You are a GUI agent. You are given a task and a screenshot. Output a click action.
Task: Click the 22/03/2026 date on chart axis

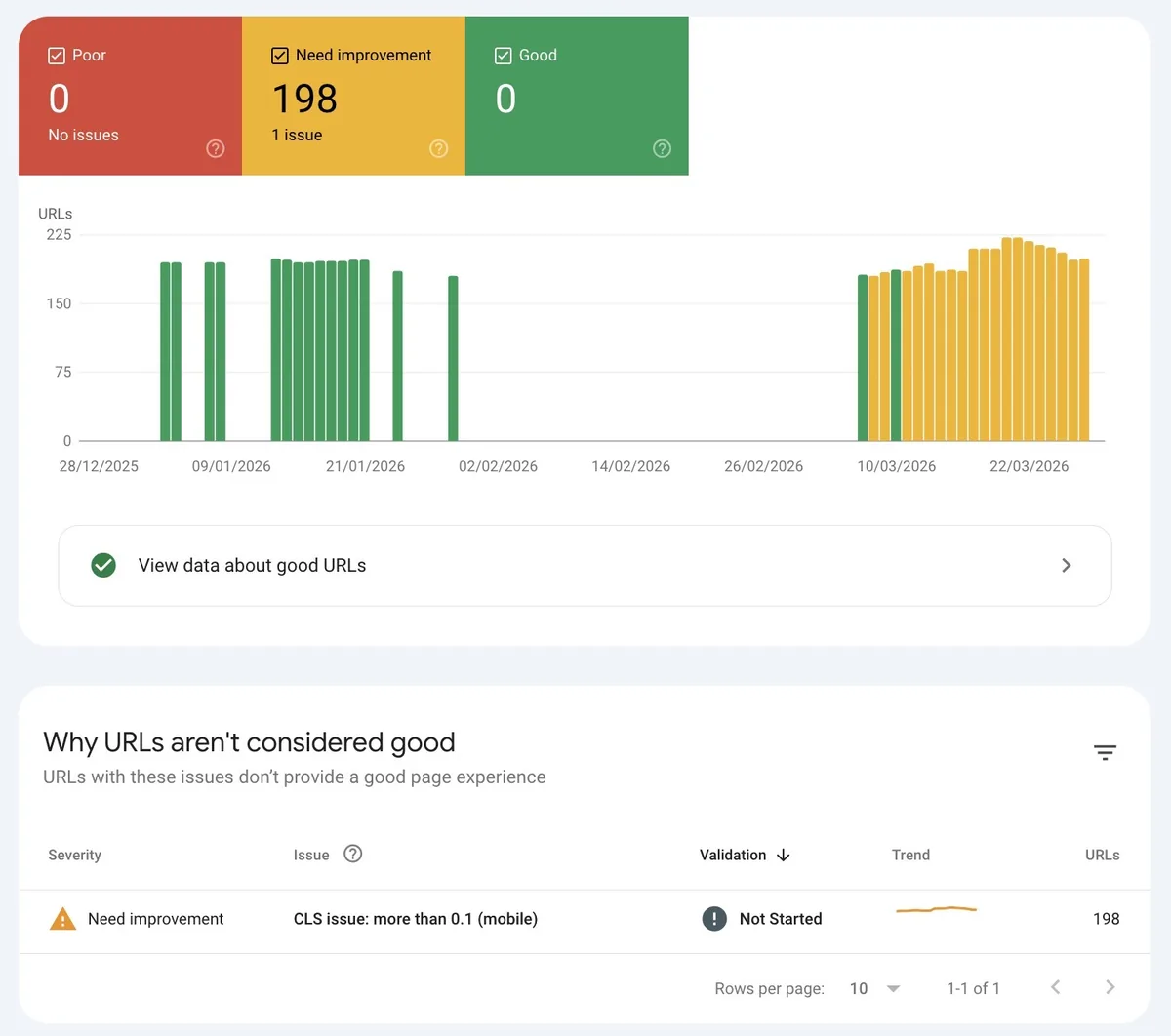[1029, 466]
